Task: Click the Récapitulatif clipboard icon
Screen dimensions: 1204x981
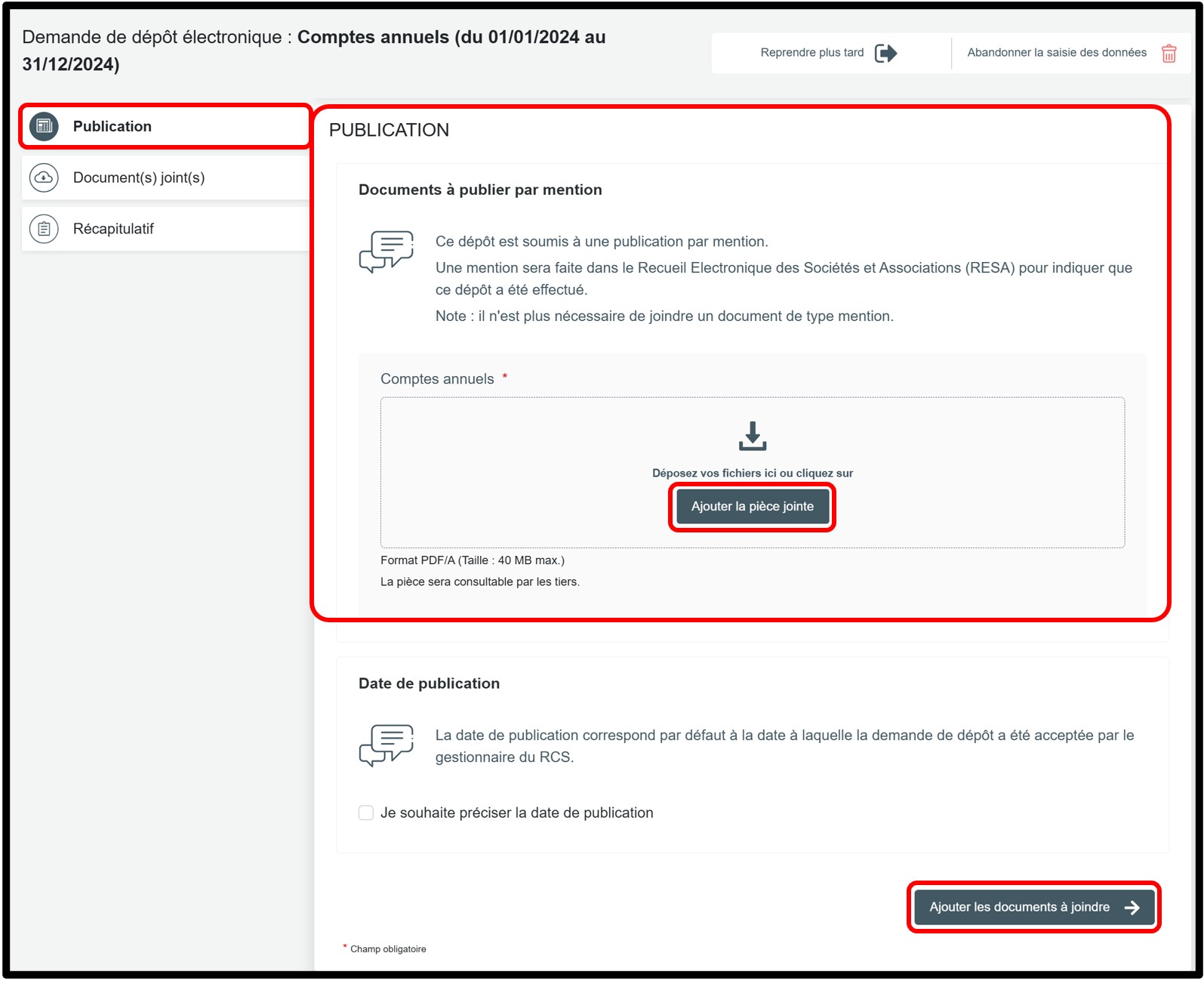Action: (x=44, y=229)
